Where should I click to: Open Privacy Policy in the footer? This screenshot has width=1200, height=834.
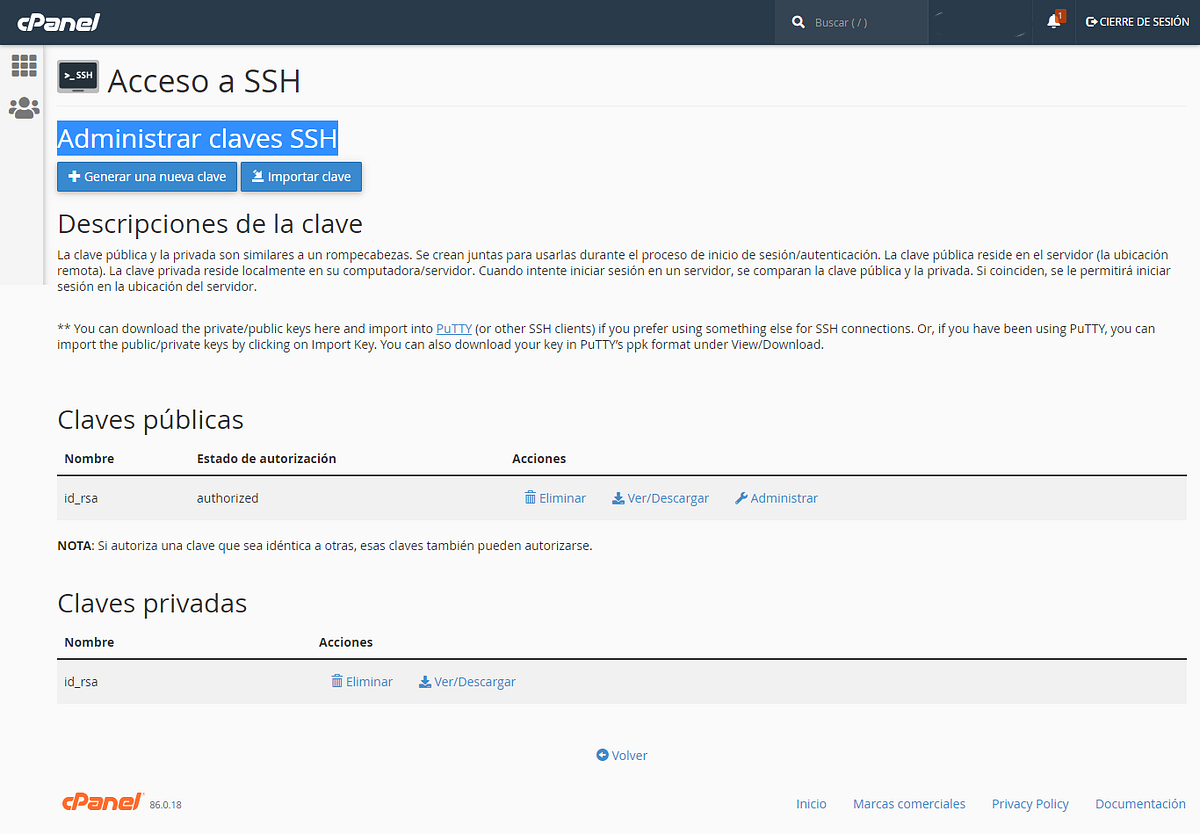(x=1030, y=803)
